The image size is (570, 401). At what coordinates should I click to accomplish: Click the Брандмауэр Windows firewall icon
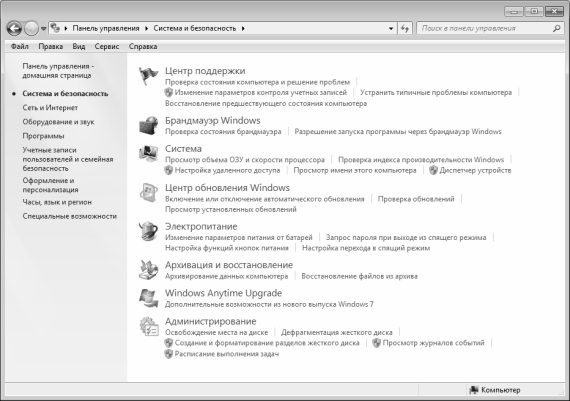pos(149,125)
